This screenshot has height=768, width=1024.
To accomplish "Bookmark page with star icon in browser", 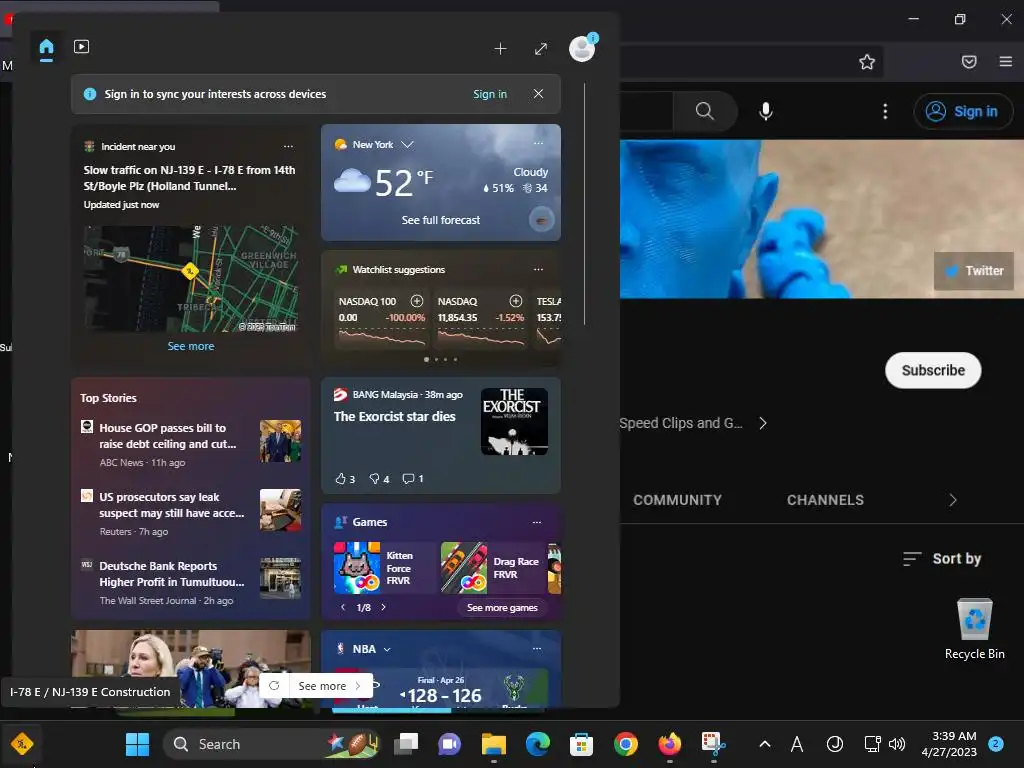I will [x=867, y=62].
